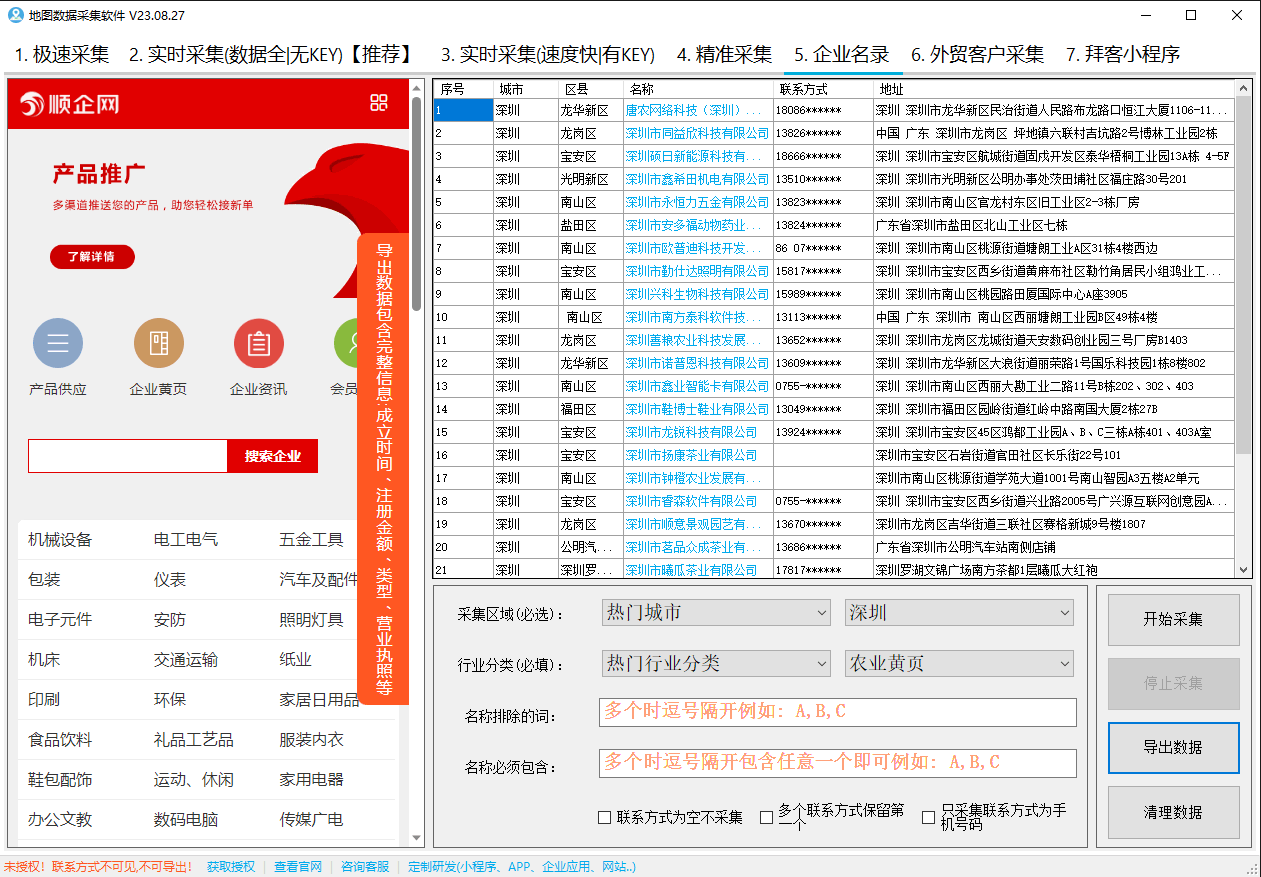1261x877 pixels.
Task: Open the grid menu icon in red header
Action: coord(379,103)
